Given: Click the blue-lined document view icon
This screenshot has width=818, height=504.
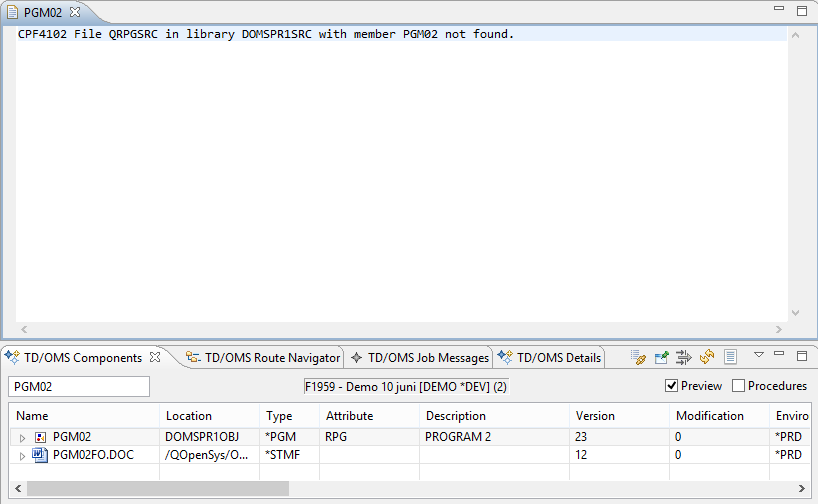Looking at the screenshot, I should click(730, 357).
